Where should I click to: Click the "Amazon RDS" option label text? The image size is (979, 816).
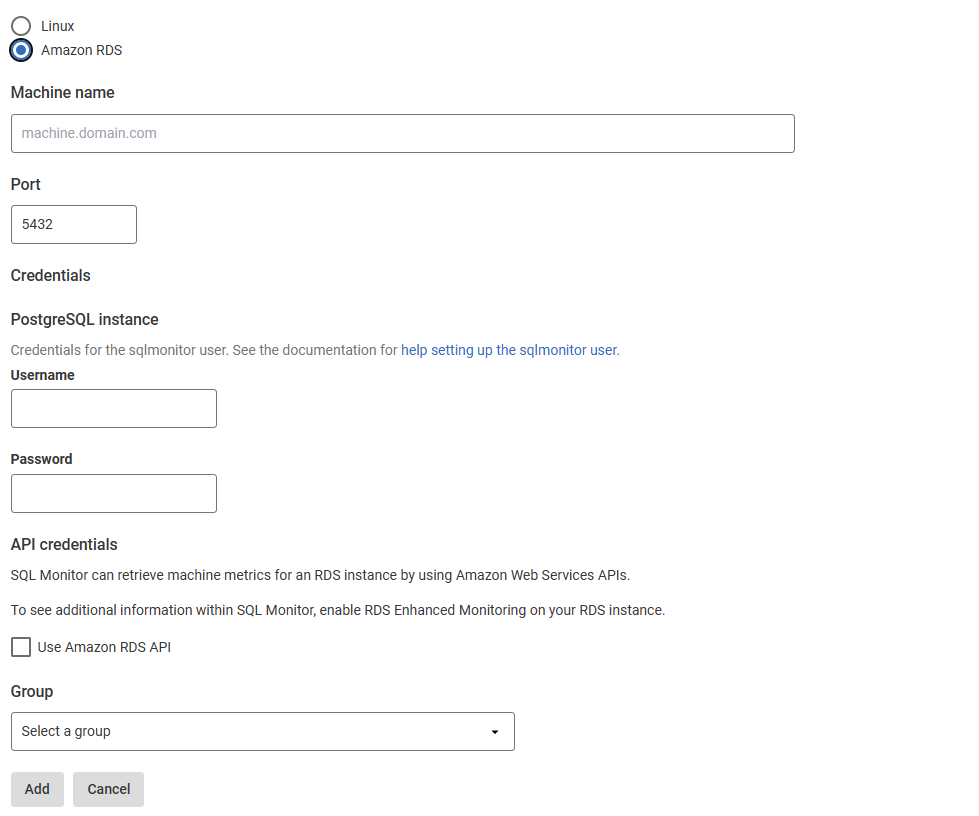tap(81, 50)
